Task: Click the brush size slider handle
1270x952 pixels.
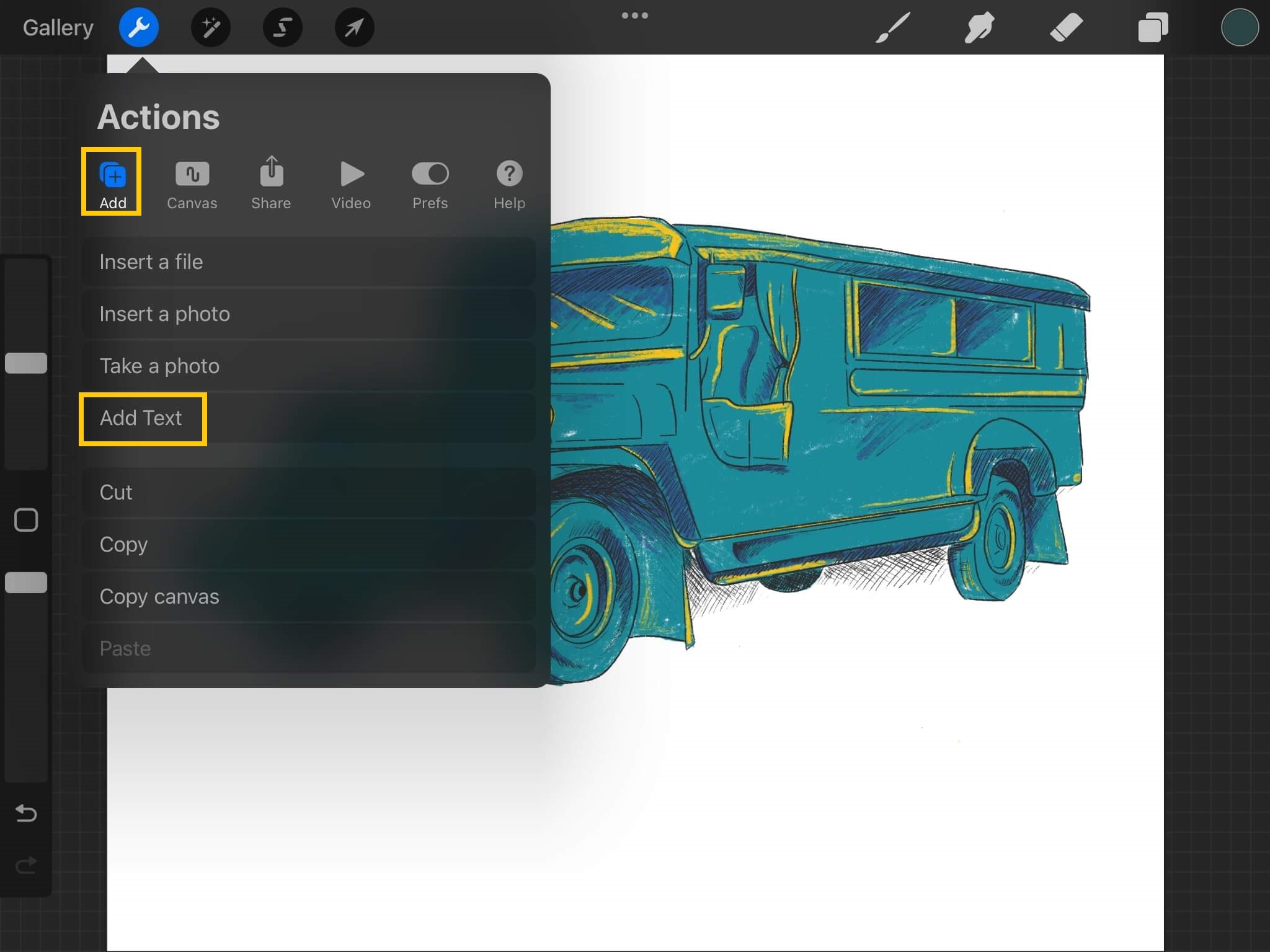Action: (26, 363)
